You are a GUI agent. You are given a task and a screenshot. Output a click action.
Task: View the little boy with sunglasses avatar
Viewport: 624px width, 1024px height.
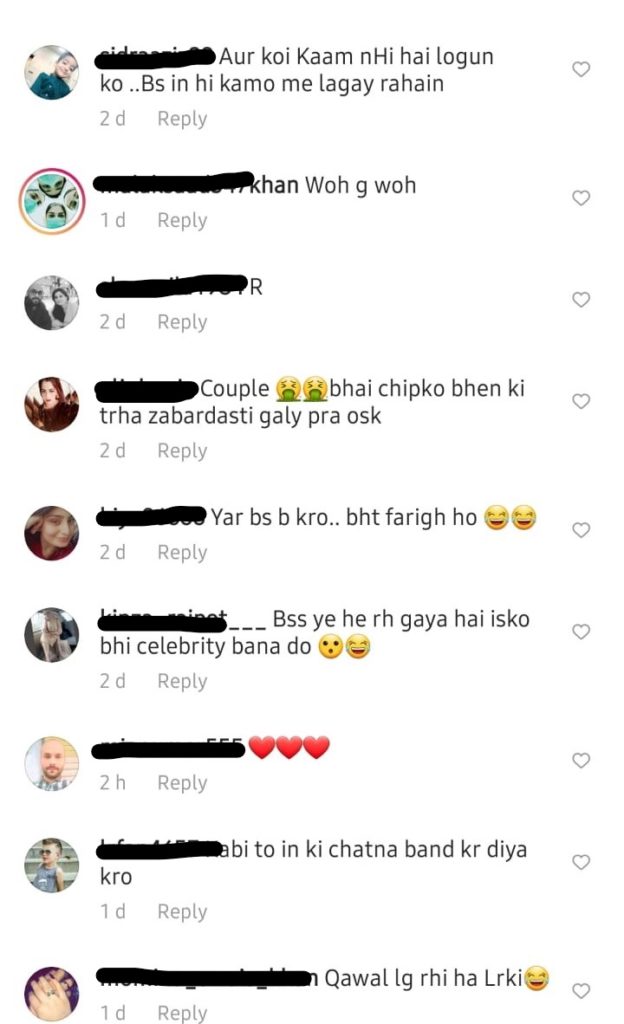[x=52, y=865]
